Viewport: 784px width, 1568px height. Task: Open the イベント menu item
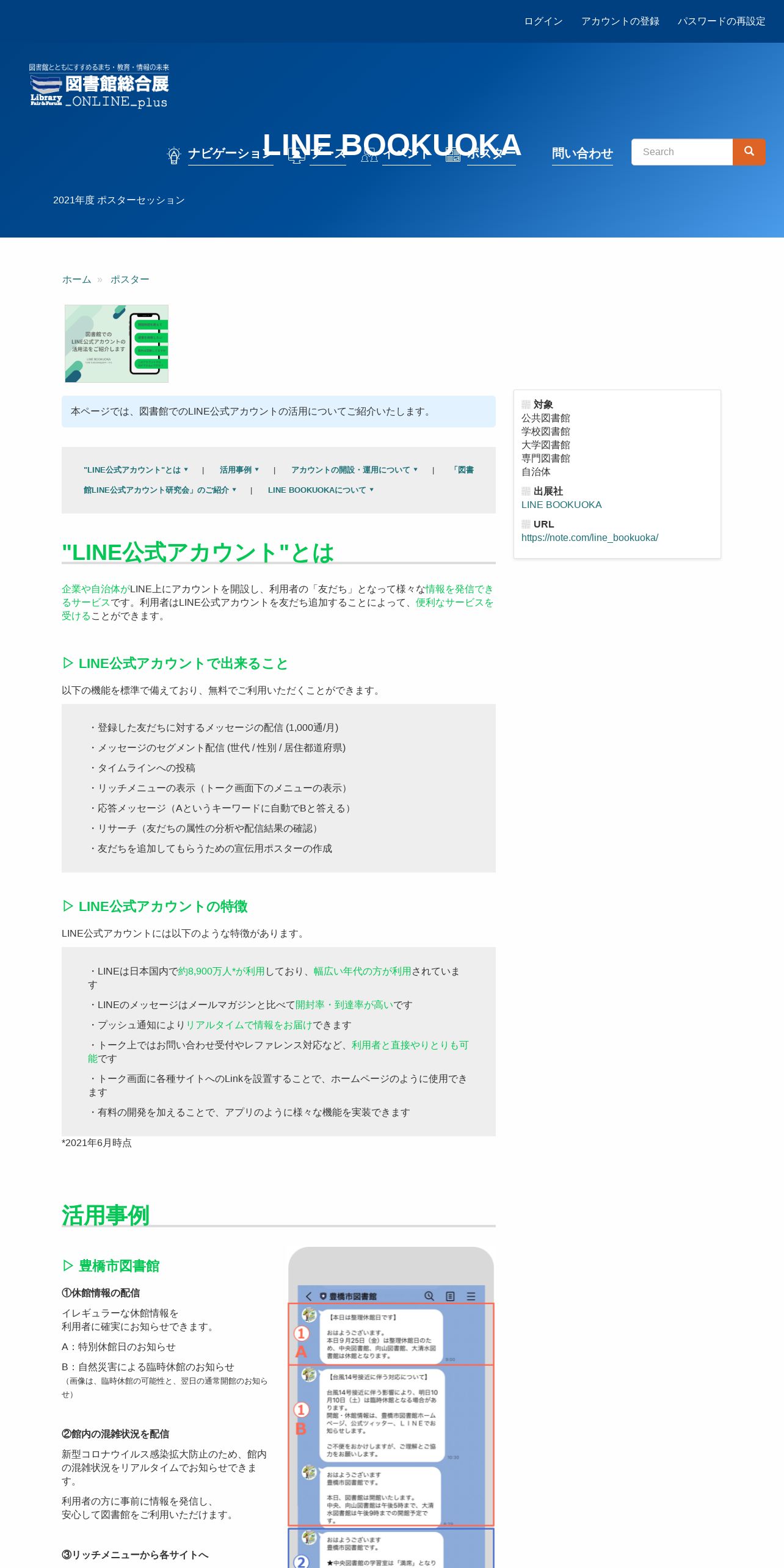407,154
